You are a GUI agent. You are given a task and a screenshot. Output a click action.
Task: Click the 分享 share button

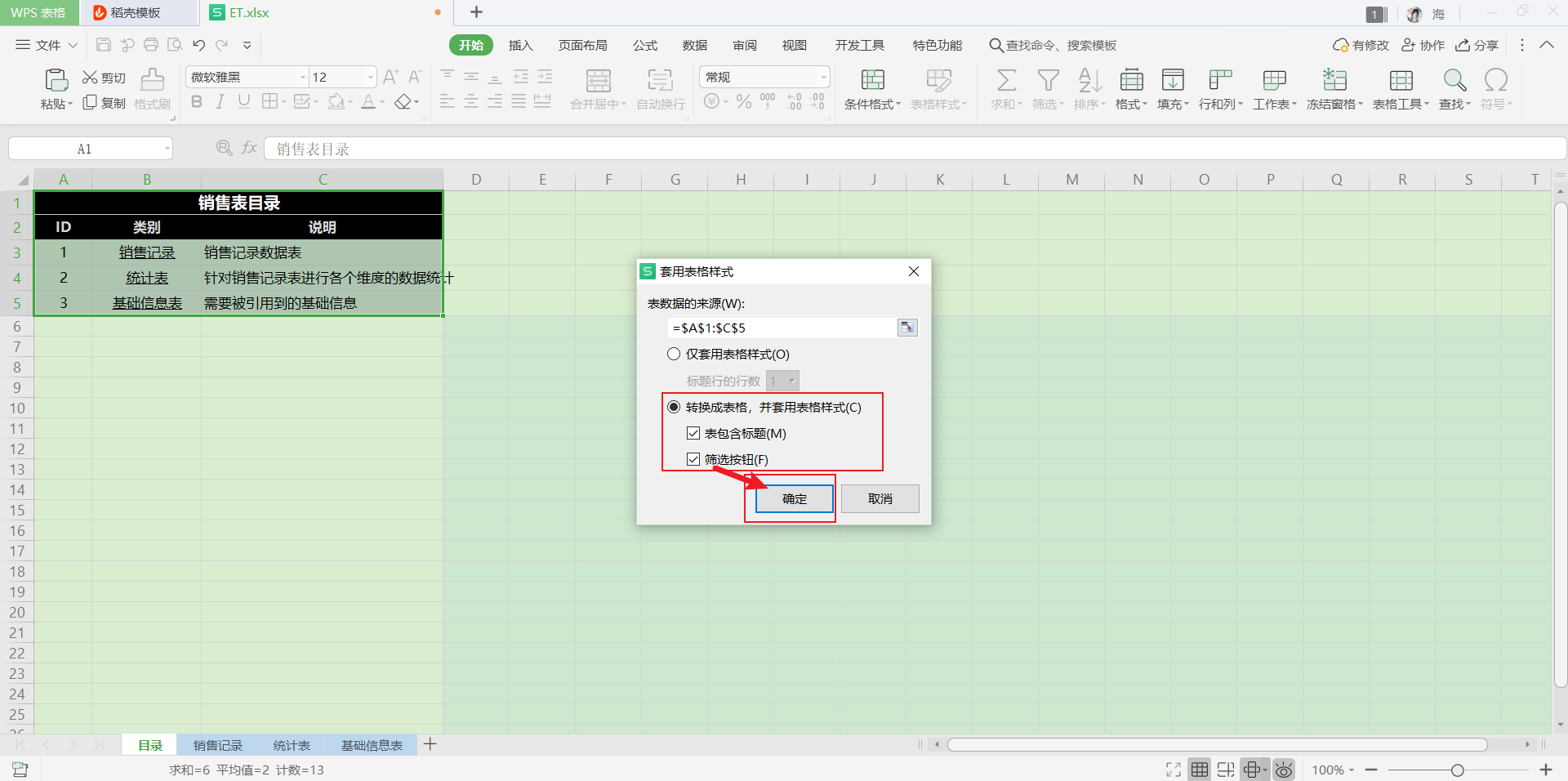1477,45
